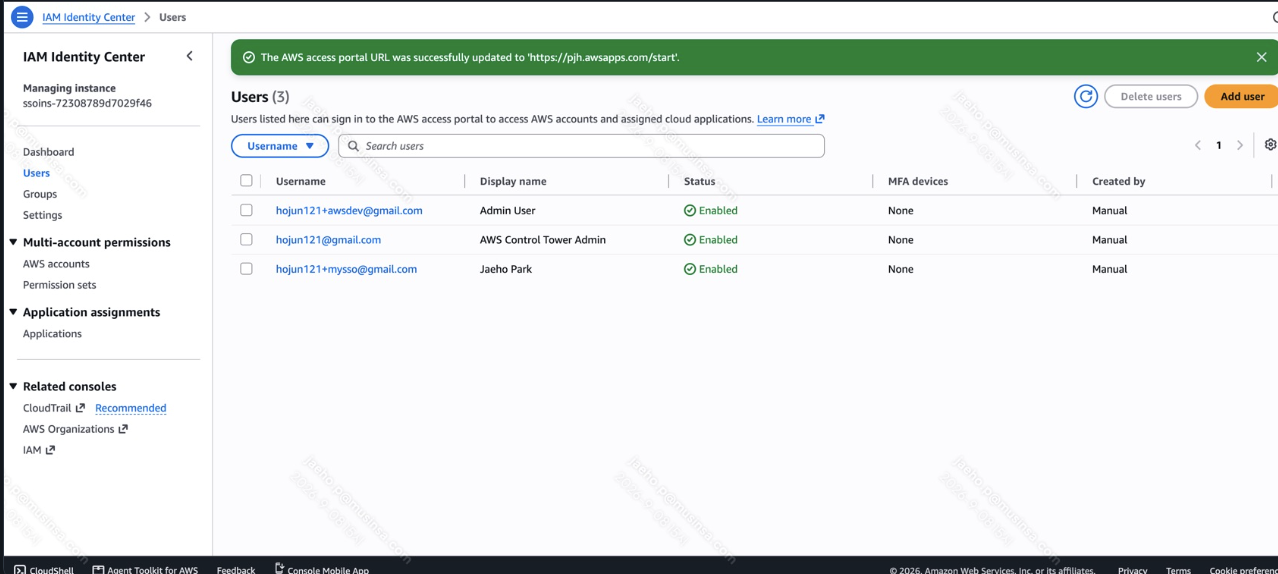
Task: Open Agent Toolkit for AWS
Action: [x=145, y=570]
